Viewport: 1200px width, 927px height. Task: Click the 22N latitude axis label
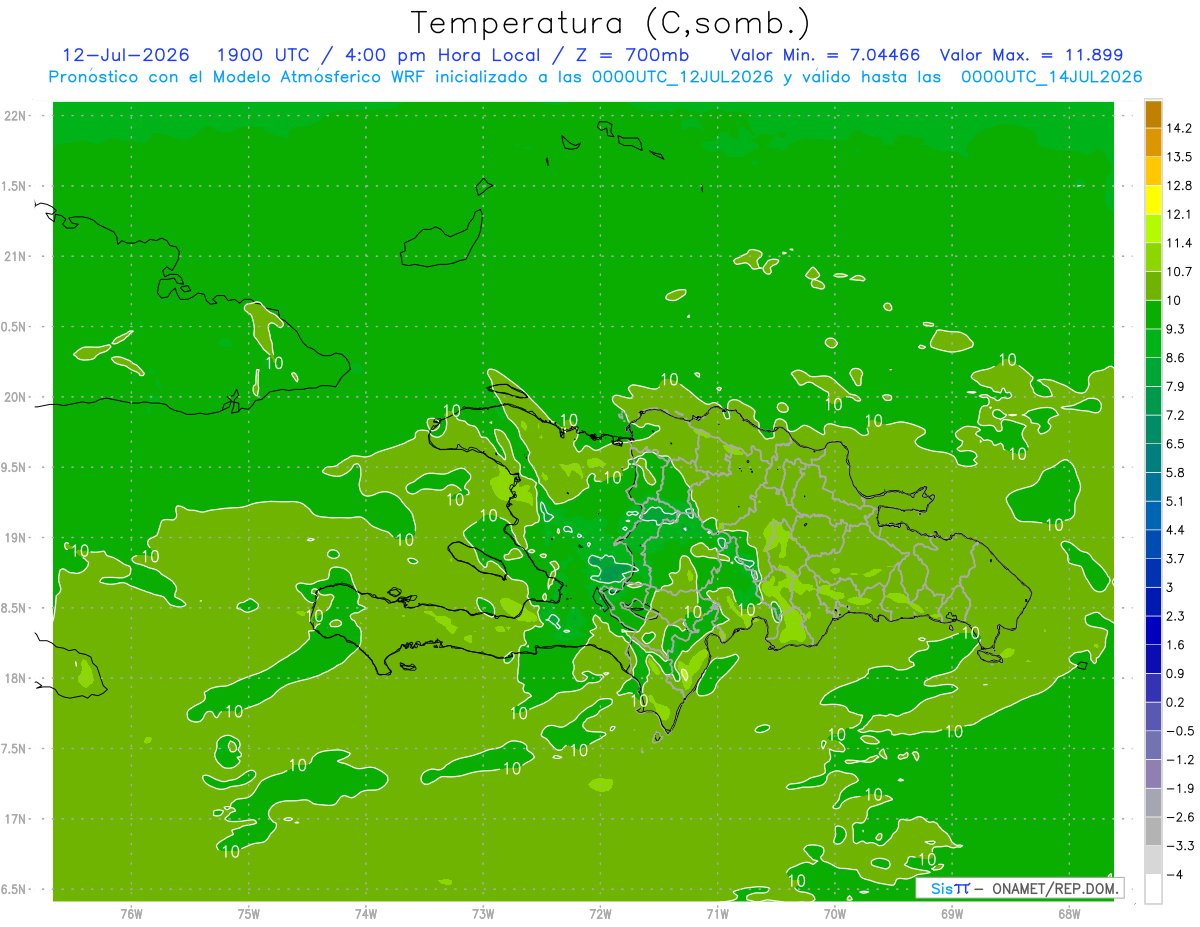16,116
